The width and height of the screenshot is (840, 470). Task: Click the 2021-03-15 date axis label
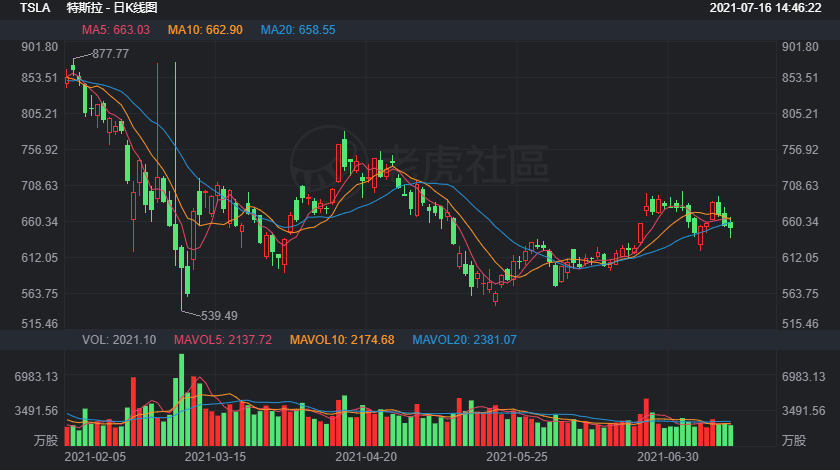215,457
